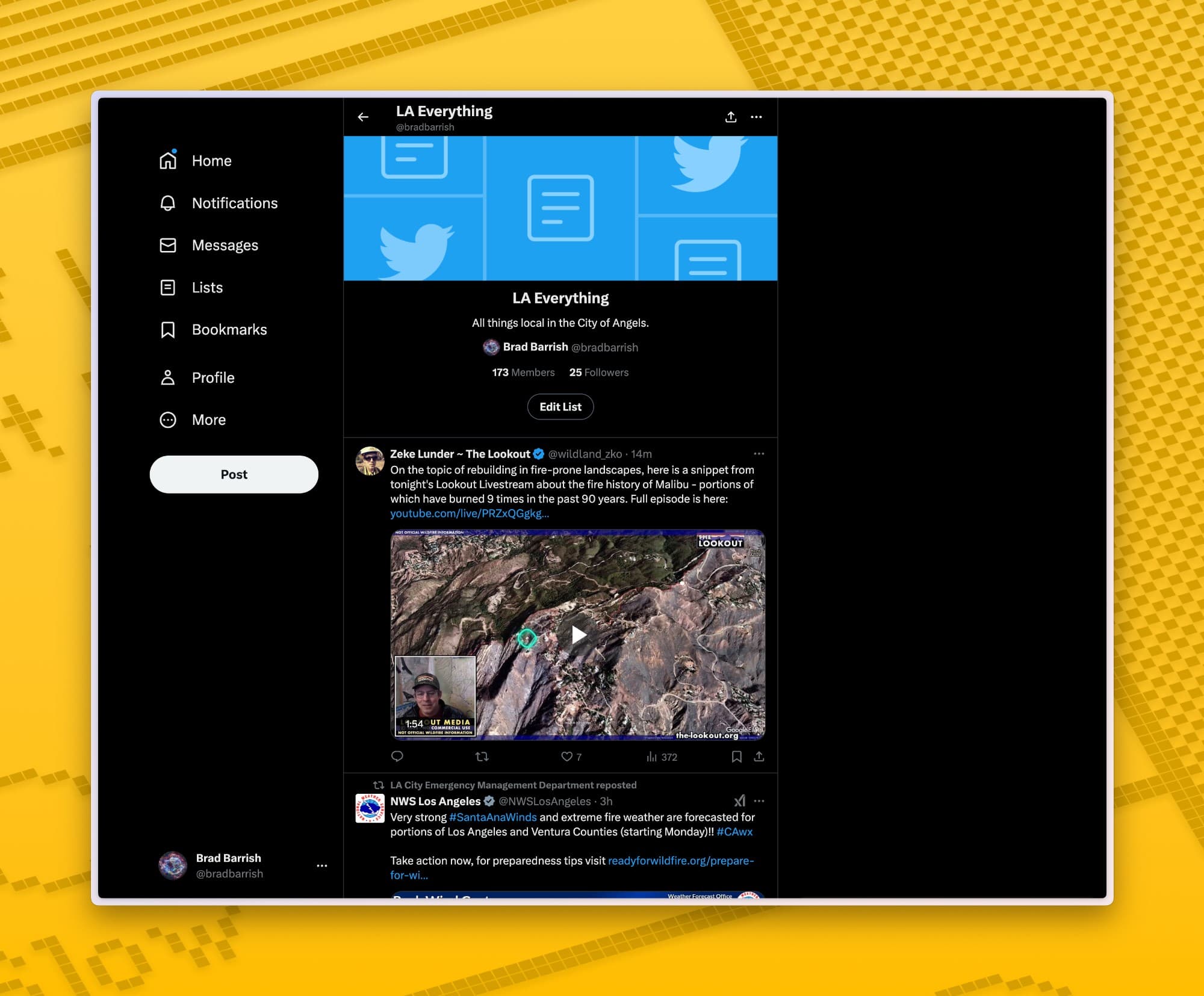Open the list's three-dot overflow menu
Viewport: 1204px width, 996px height.
click(x=757, y=117)
